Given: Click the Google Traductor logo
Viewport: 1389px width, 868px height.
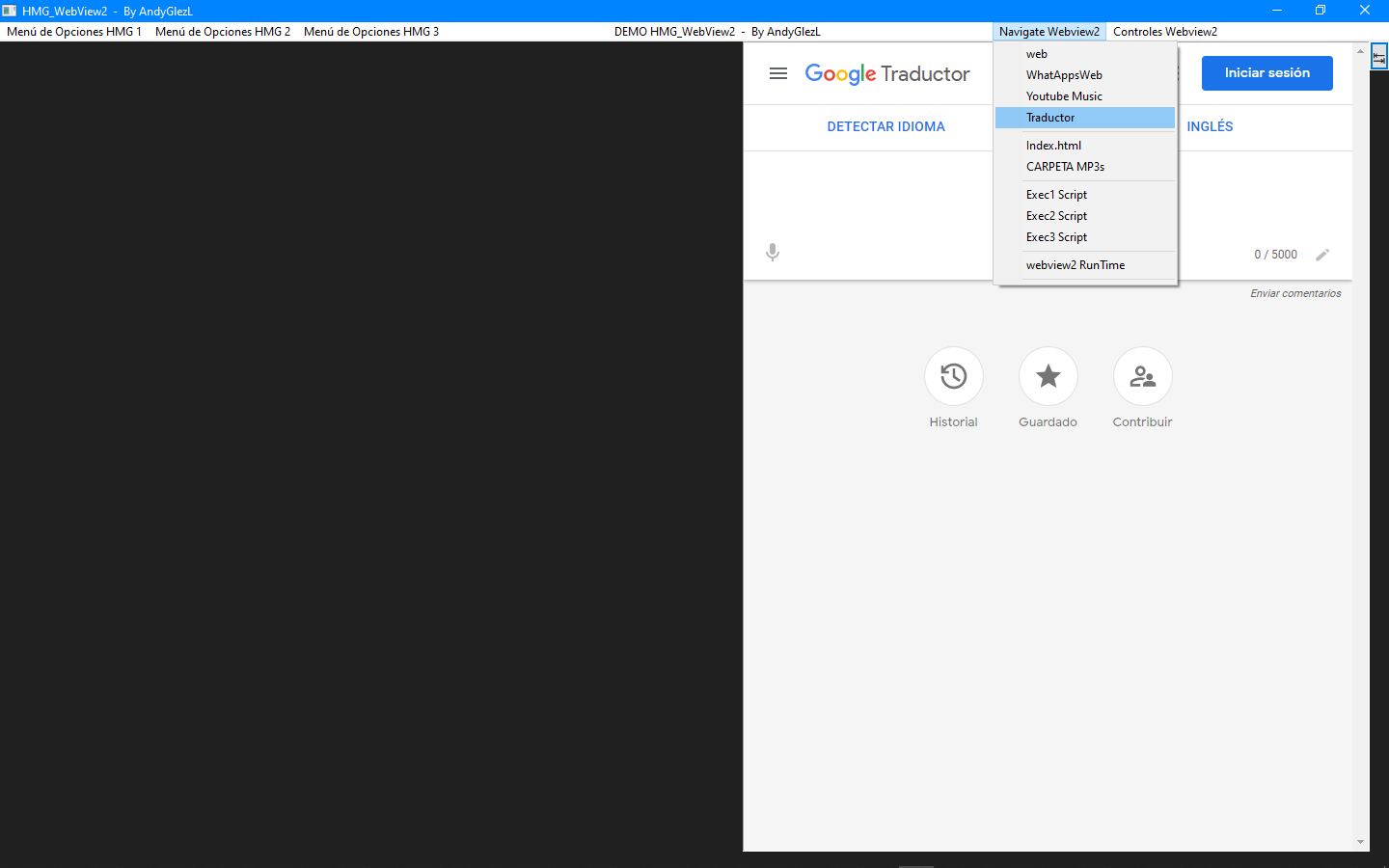Looking at the screenshot, I should 886,74.
